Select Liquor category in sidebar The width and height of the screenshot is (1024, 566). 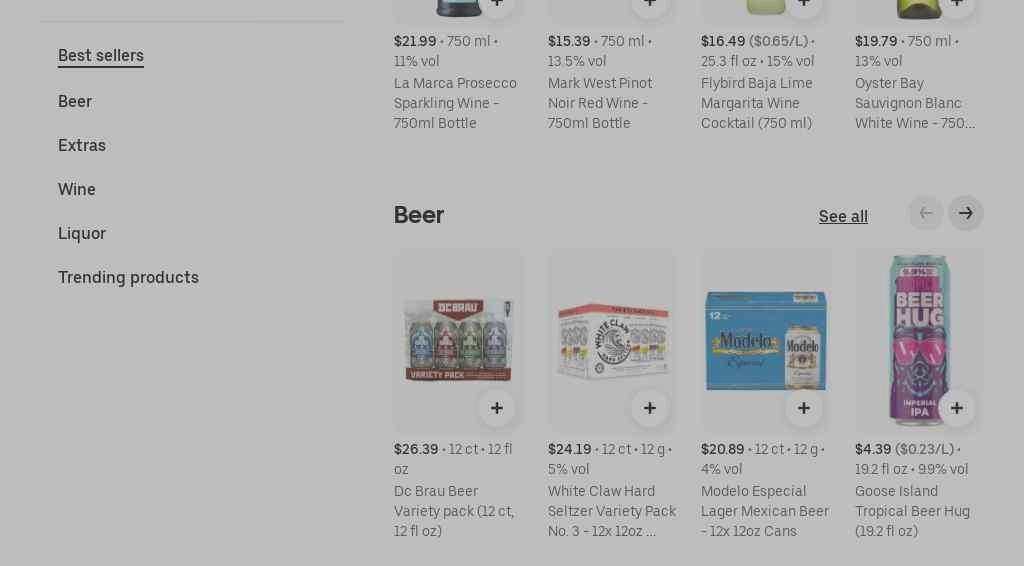click(82, 234)
